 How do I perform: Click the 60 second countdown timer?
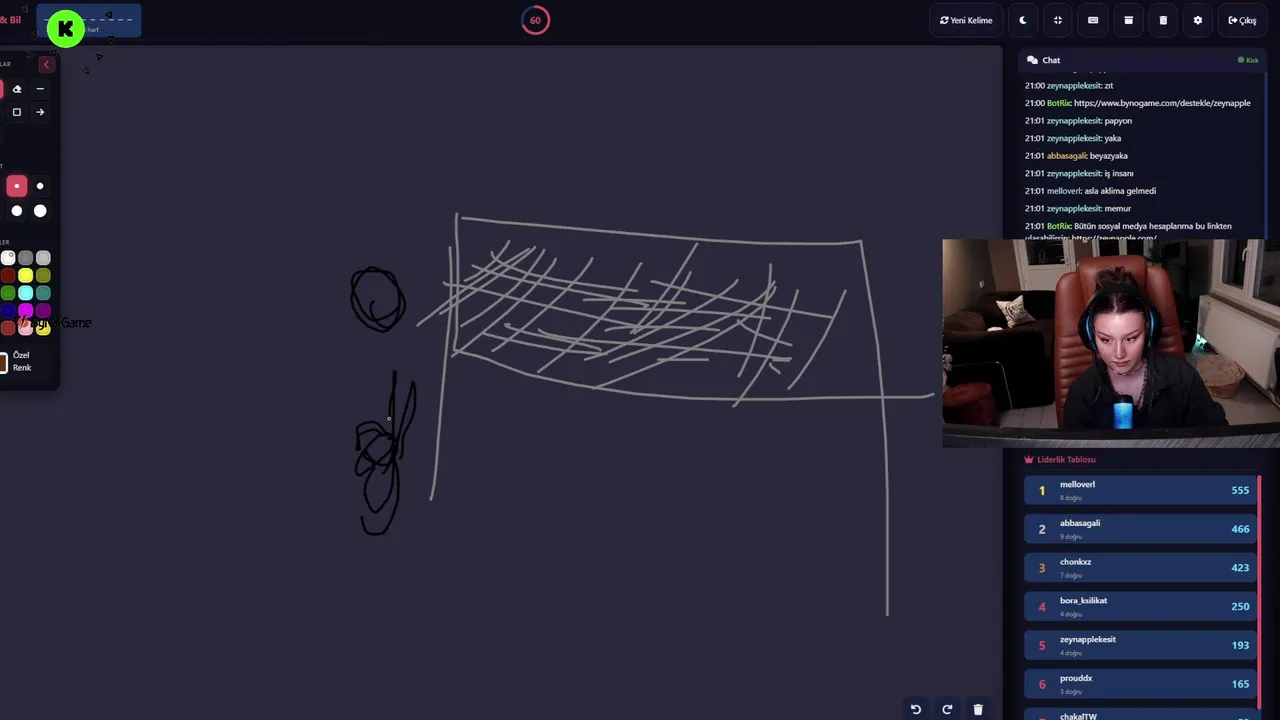coord(535,20)
